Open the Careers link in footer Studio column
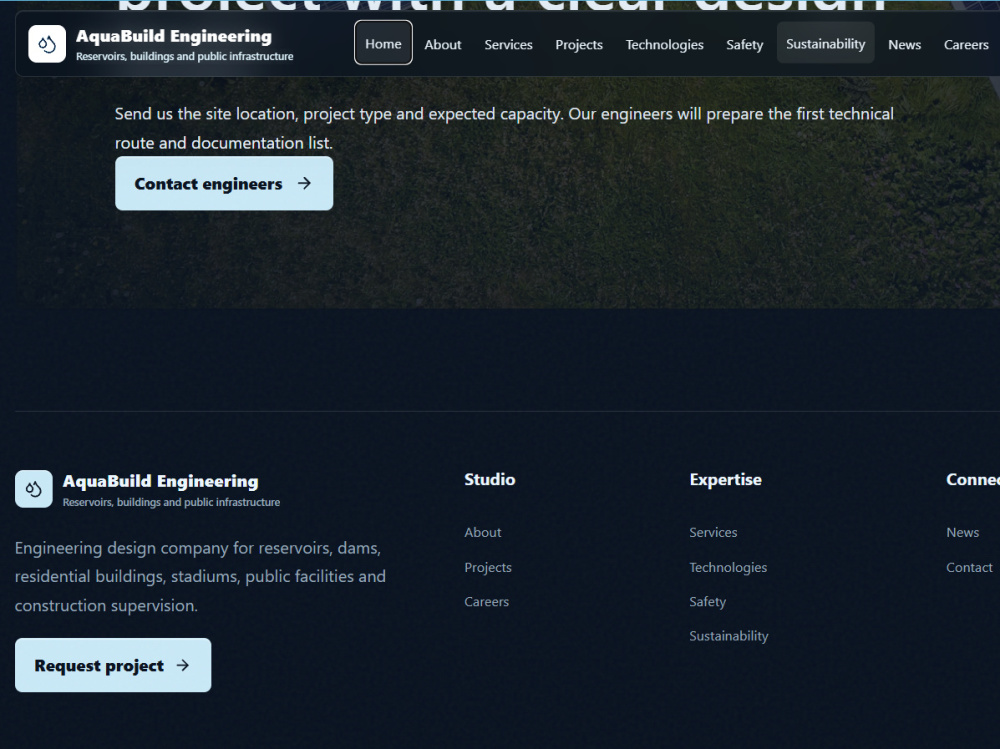Viewport: 1000px width, 749px height. (487, 602)
